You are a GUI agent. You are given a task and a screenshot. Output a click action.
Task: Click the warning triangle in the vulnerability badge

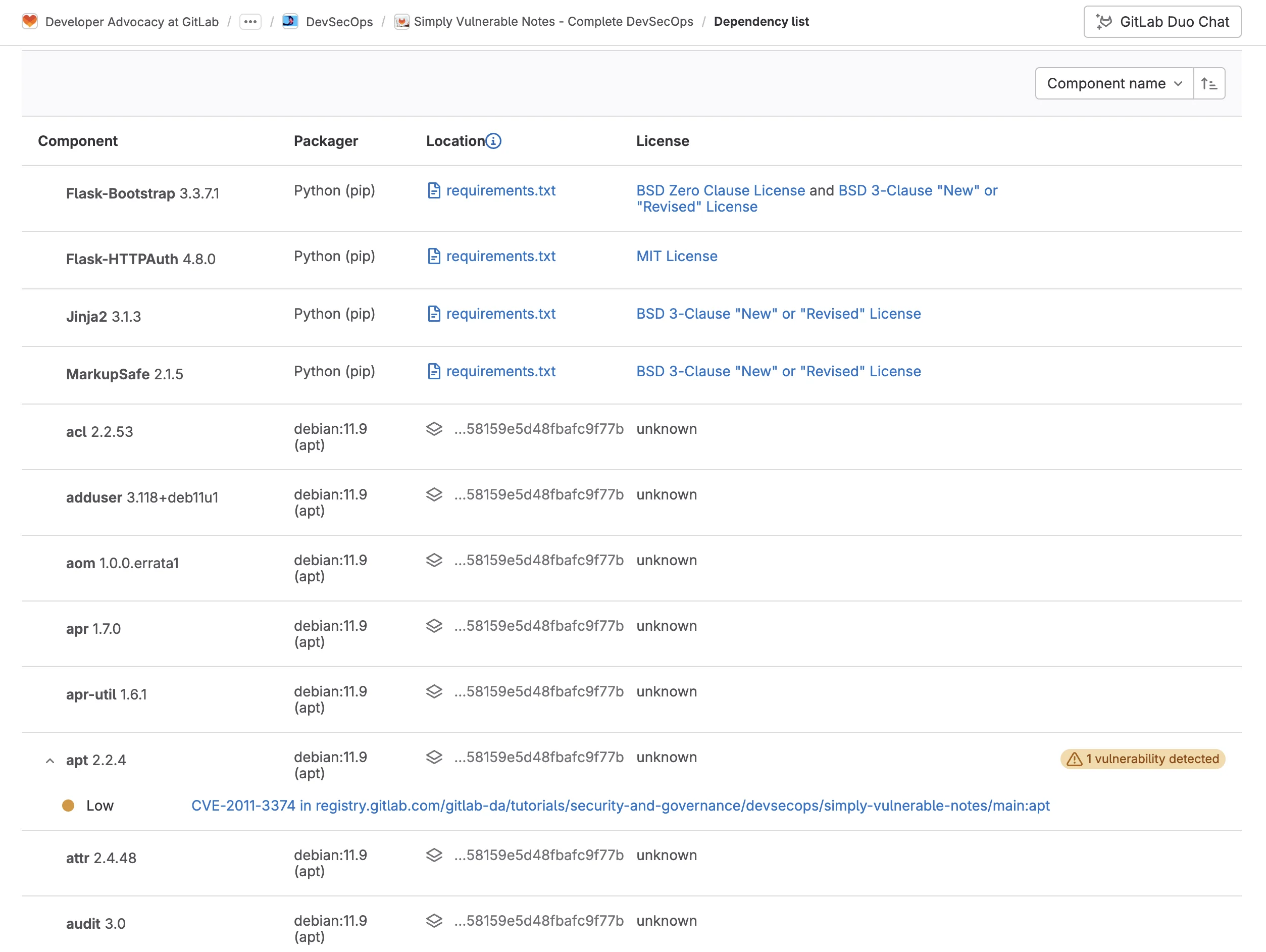[1074, 759]
